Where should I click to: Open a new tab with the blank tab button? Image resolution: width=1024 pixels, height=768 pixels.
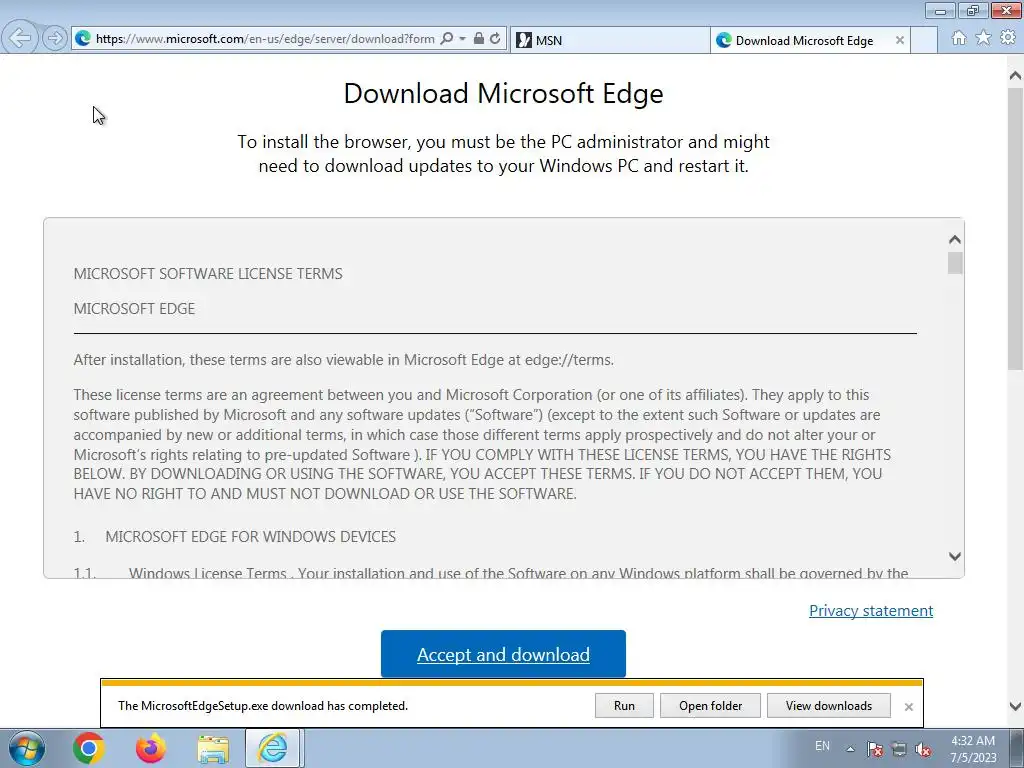[923, 40]
